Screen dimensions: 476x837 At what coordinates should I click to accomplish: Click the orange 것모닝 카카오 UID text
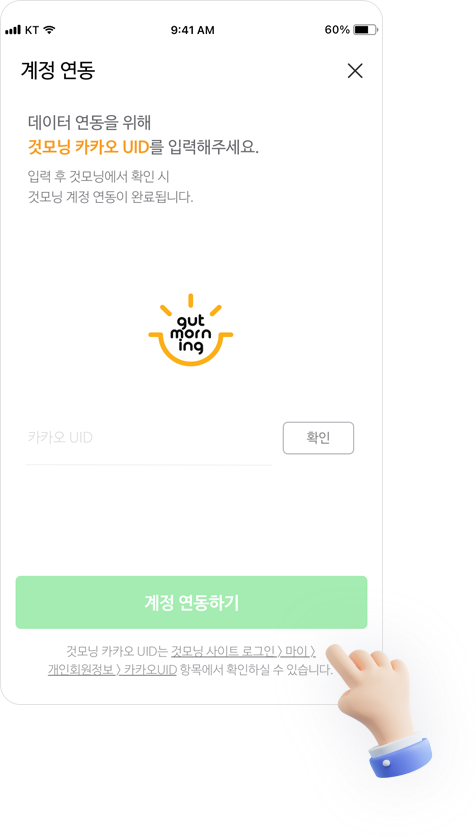tap(88, 147)
